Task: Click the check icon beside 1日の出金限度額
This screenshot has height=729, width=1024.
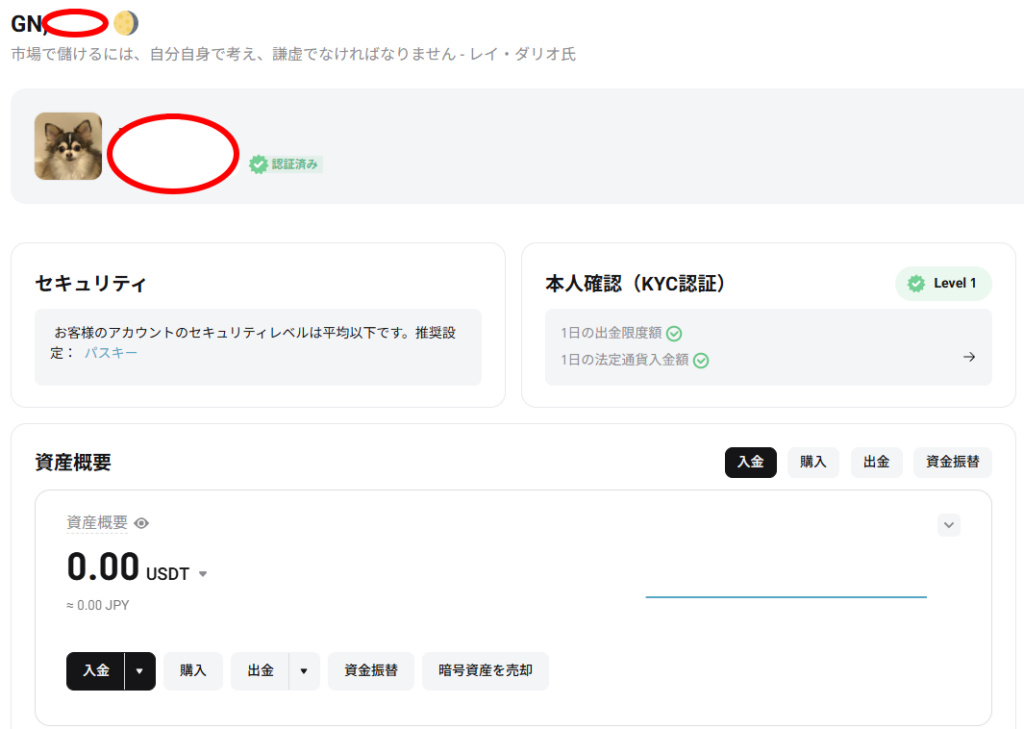Action: (674, 334)
